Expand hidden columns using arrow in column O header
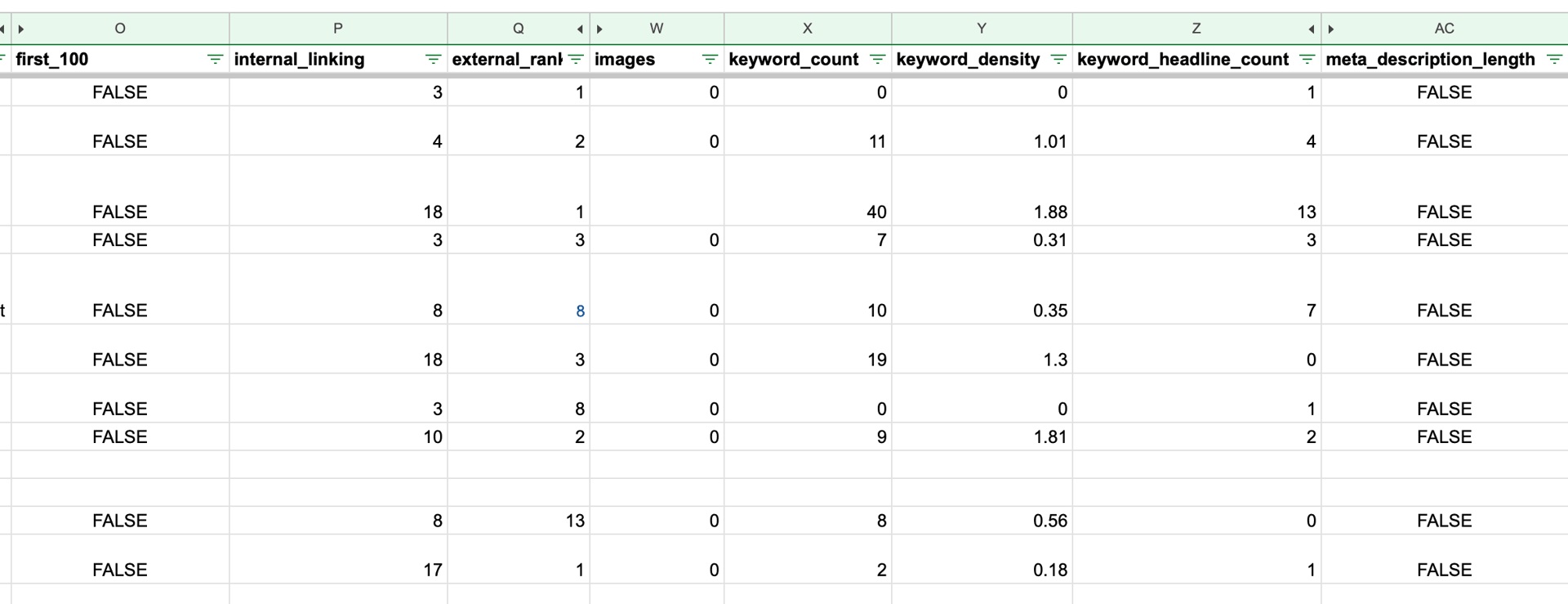 pos(21,29)
